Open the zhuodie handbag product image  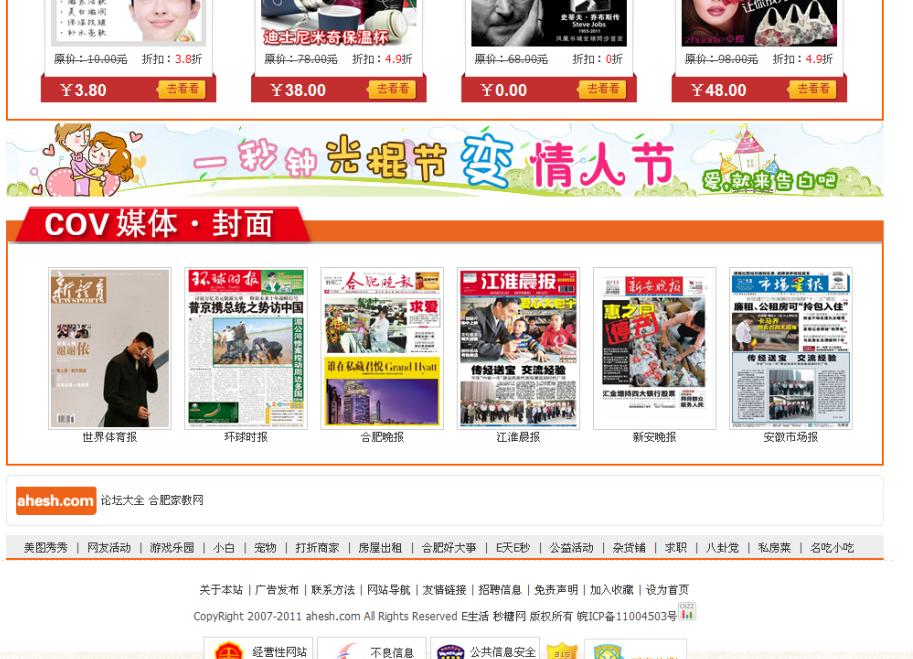(759, 23)
